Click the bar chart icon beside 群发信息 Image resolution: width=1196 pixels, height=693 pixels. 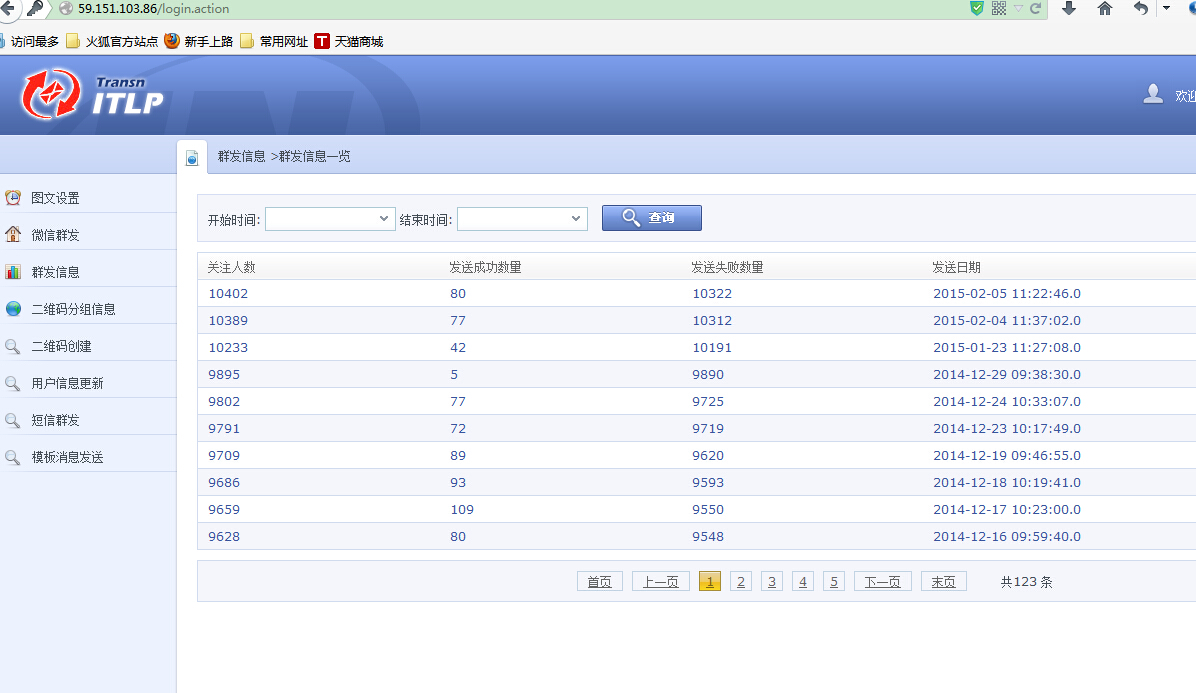point(13,272)
